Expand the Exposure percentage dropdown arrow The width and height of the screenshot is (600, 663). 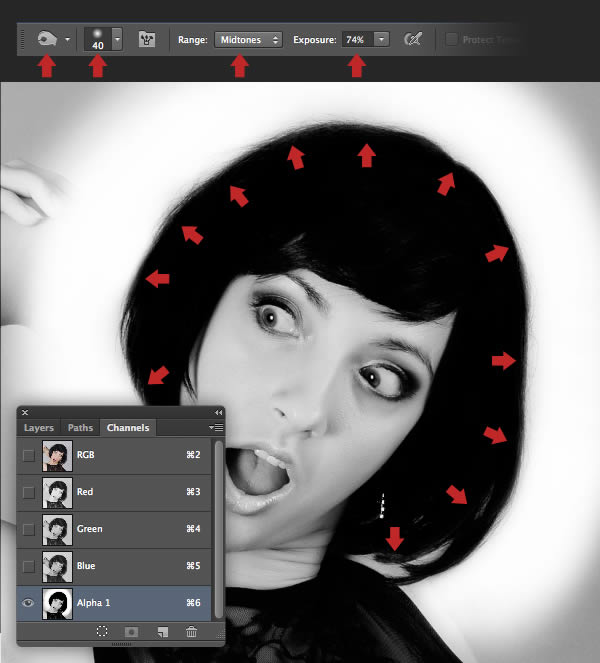pos(381,39)
